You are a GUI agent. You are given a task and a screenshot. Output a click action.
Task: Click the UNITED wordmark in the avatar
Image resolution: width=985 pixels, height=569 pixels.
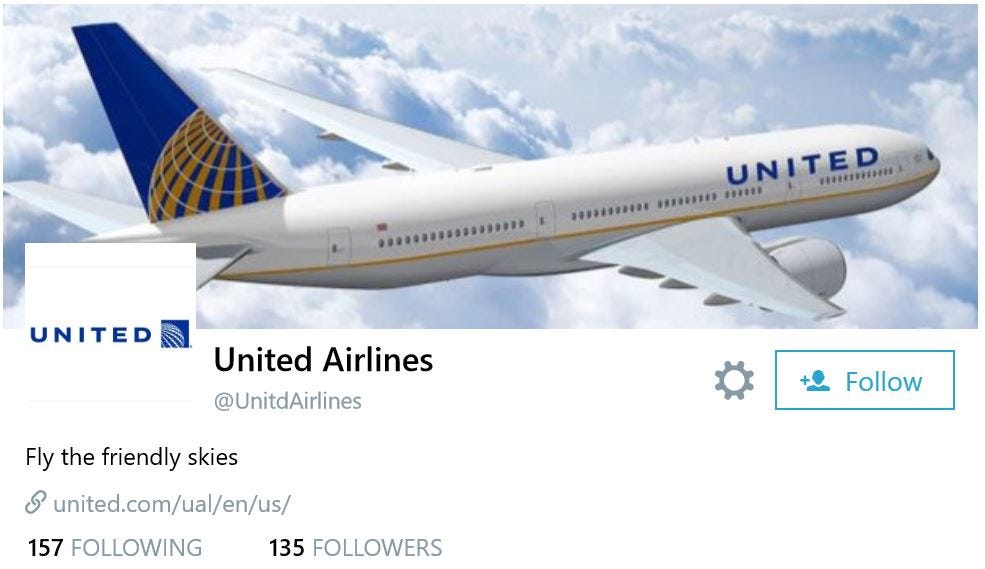click(91, 335)
